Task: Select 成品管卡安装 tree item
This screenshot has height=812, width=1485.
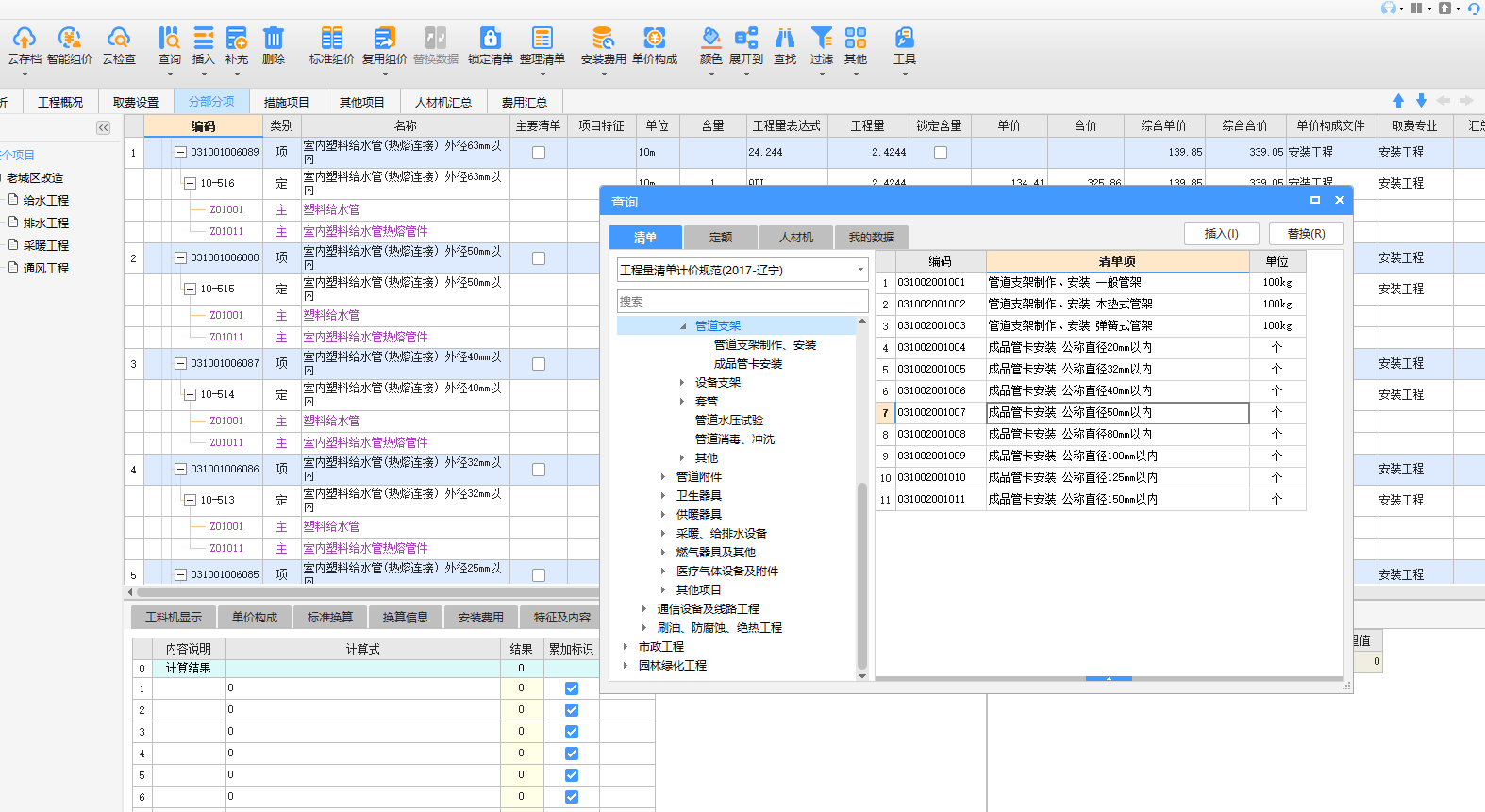Action: pos(748,364)
